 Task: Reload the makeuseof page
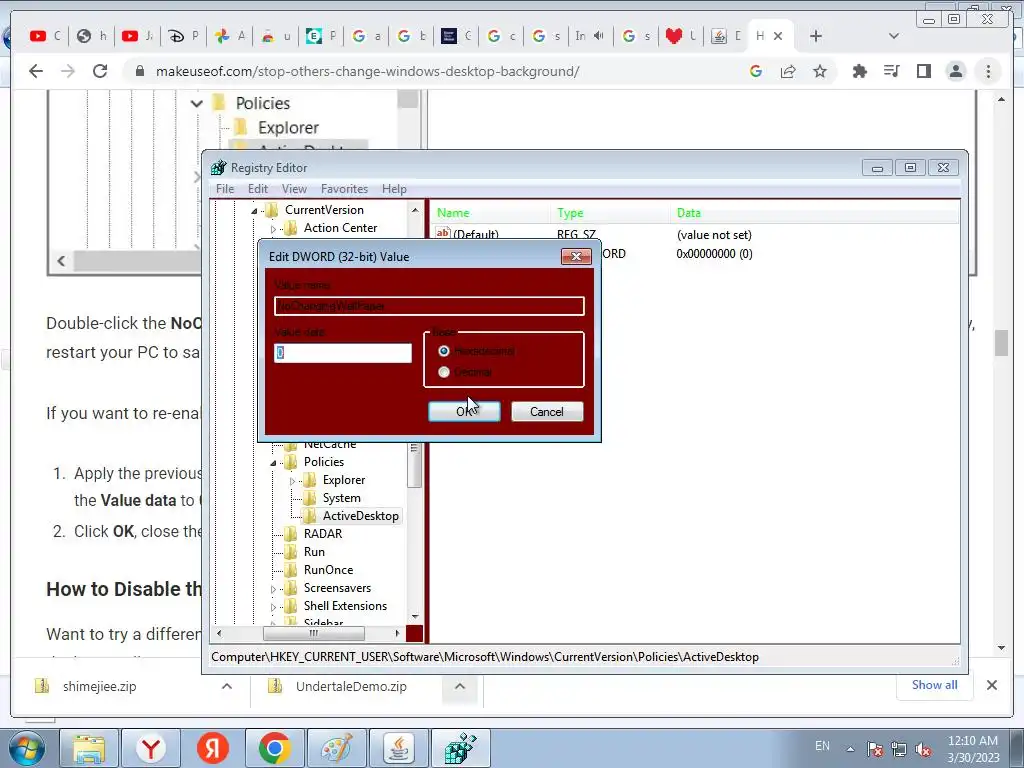pyautogui.click(x=100, y=71)
